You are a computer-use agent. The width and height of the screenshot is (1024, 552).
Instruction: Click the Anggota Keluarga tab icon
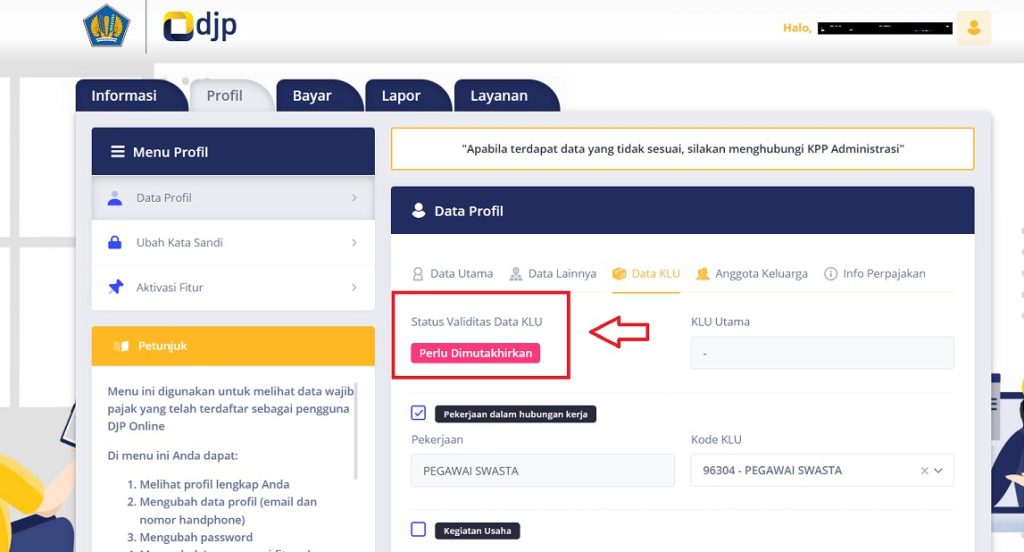click(703, 274)
